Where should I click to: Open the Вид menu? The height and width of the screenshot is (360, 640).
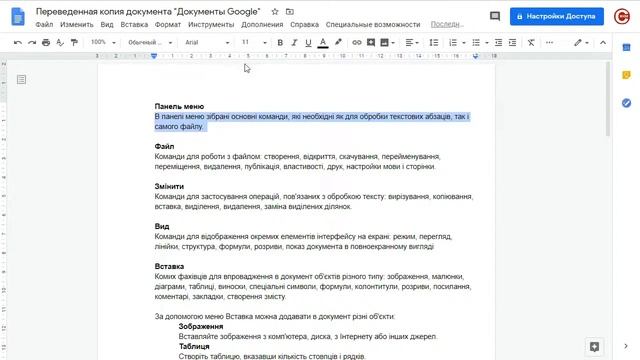coord(107,24)
